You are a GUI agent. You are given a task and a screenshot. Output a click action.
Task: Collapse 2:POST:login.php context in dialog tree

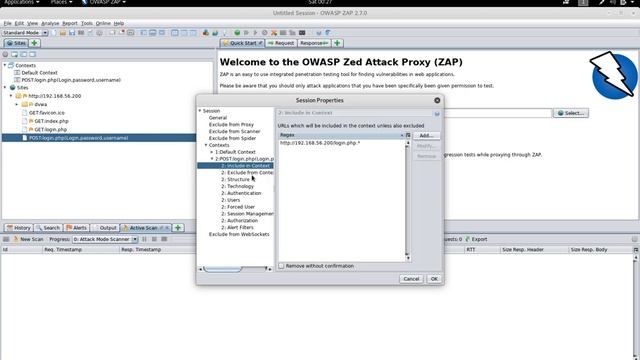point(212,159)
